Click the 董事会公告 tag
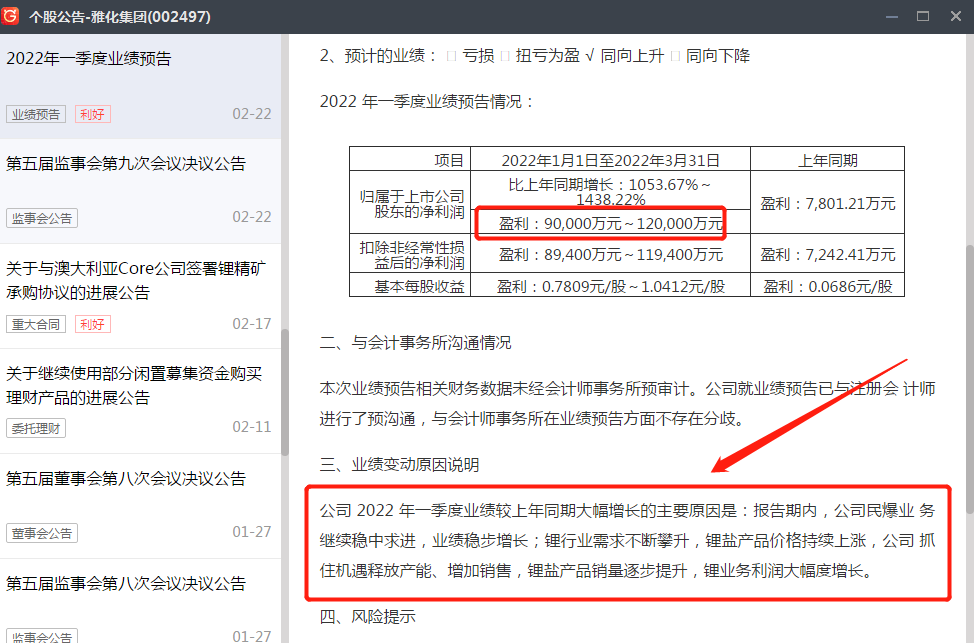Viewport: 974px width, 643px height. pyautogui.click(x=42, y=533)
